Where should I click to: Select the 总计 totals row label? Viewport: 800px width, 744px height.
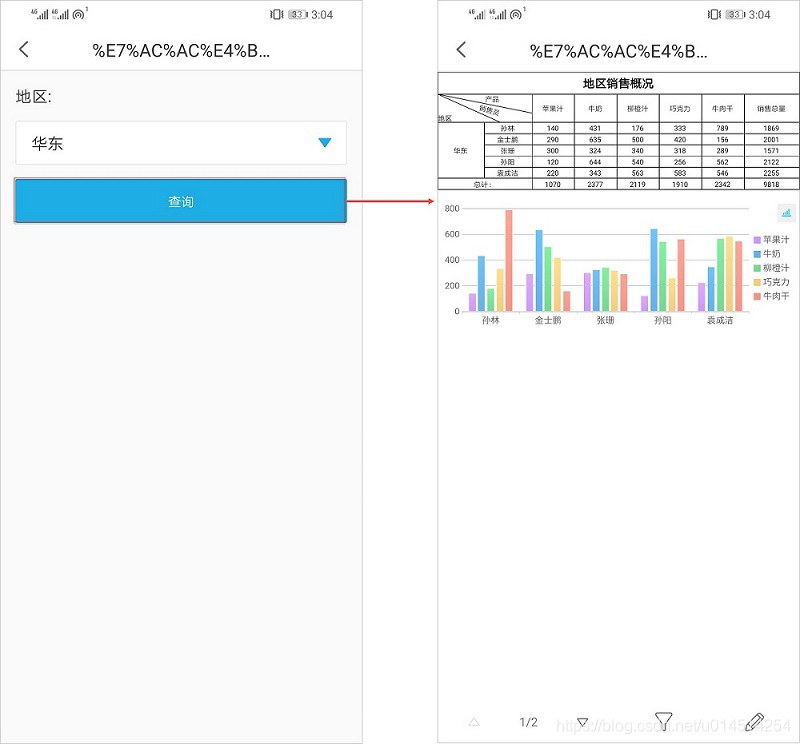point(483,184)
